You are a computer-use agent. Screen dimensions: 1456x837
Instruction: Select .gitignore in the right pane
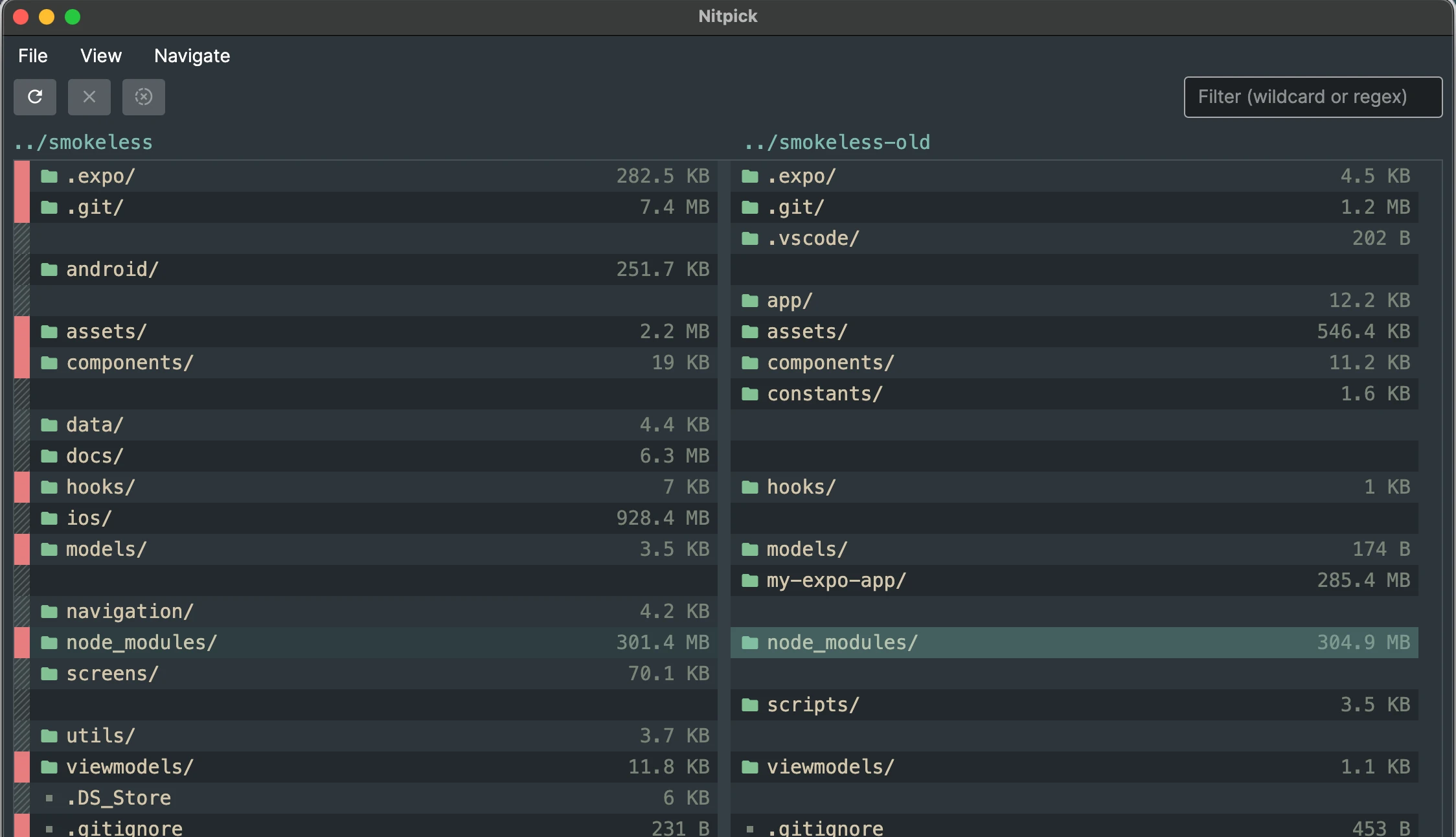point(1075,826)
